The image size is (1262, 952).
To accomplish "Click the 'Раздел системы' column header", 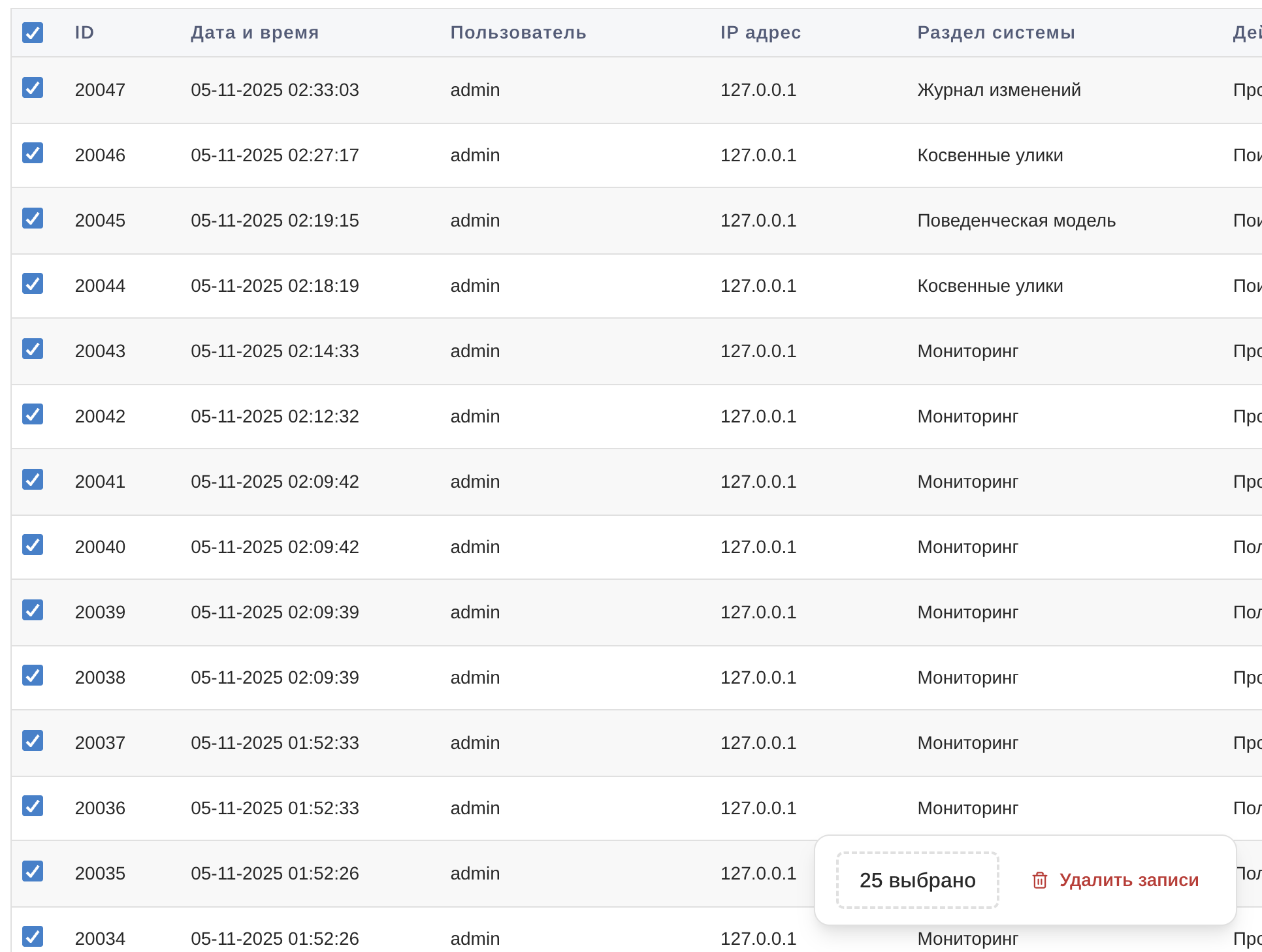I will click(x=995, y=33).
